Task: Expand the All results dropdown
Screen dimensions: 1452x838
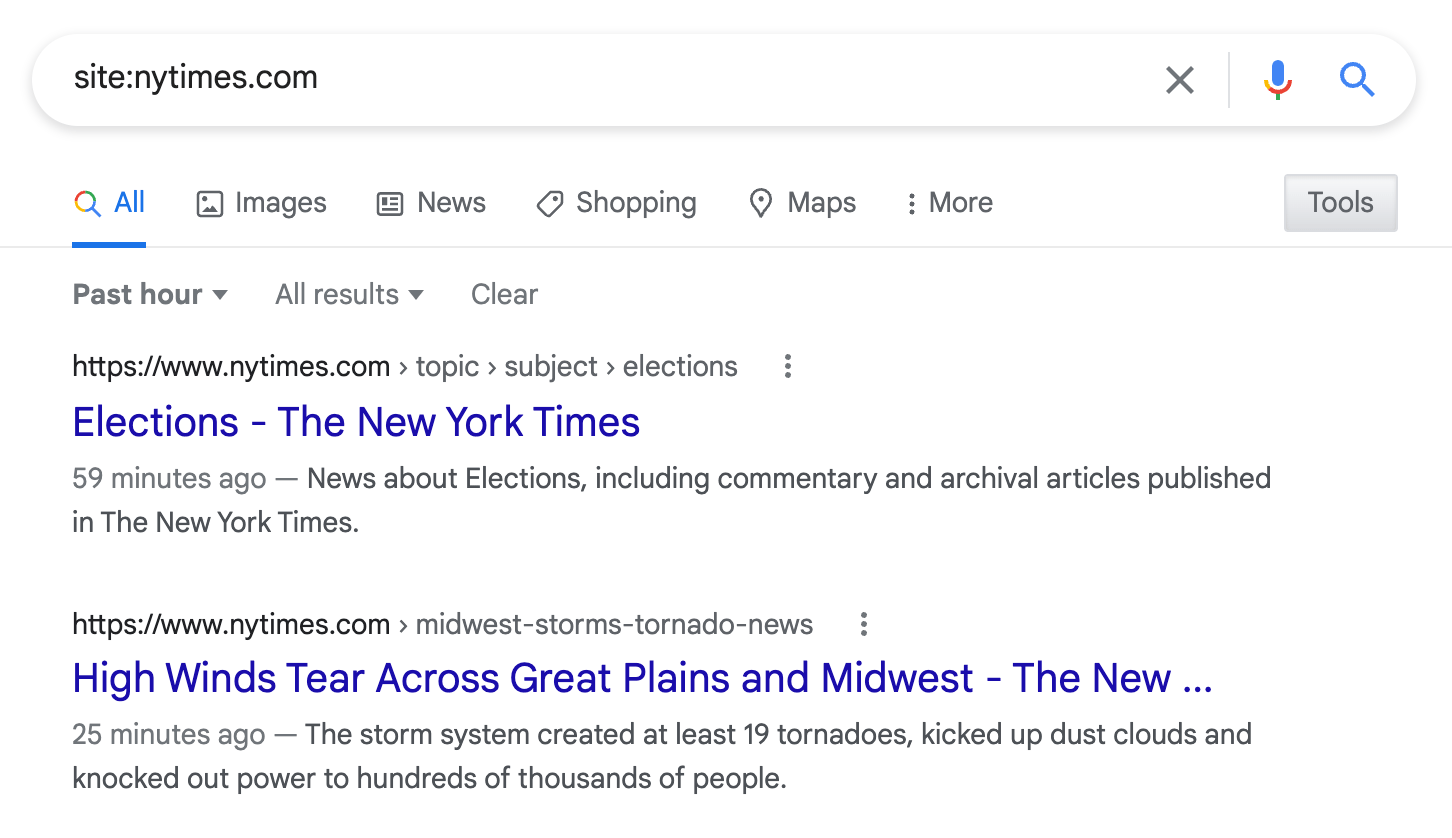Action: pos(348,294)
